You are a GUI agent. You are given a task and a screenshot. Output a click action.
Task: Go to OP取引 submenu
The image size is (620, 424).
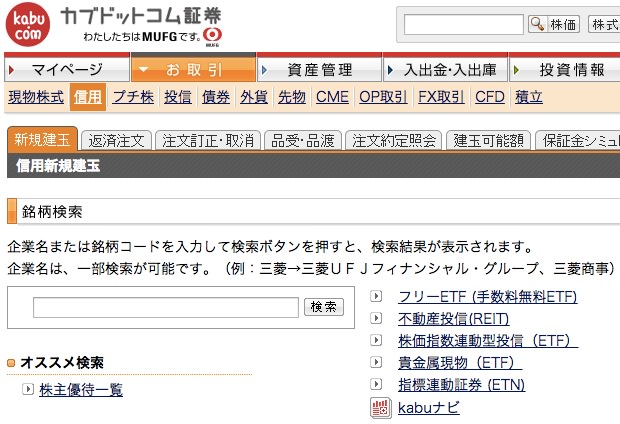(x=383, y=97)
